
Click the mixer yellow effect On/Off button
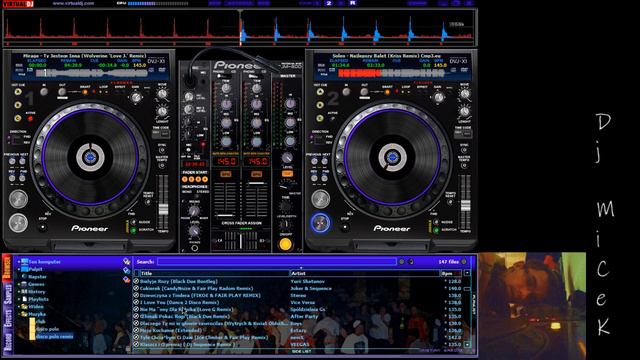[285, 244]
